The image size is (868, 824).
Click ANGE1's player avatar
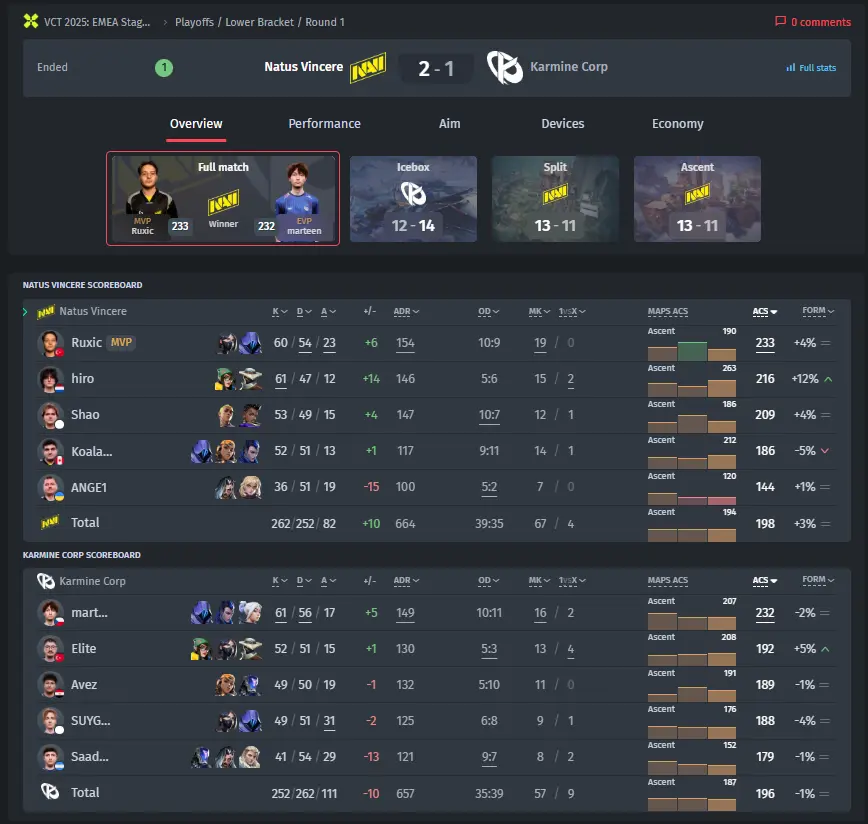tap(50, 488)
